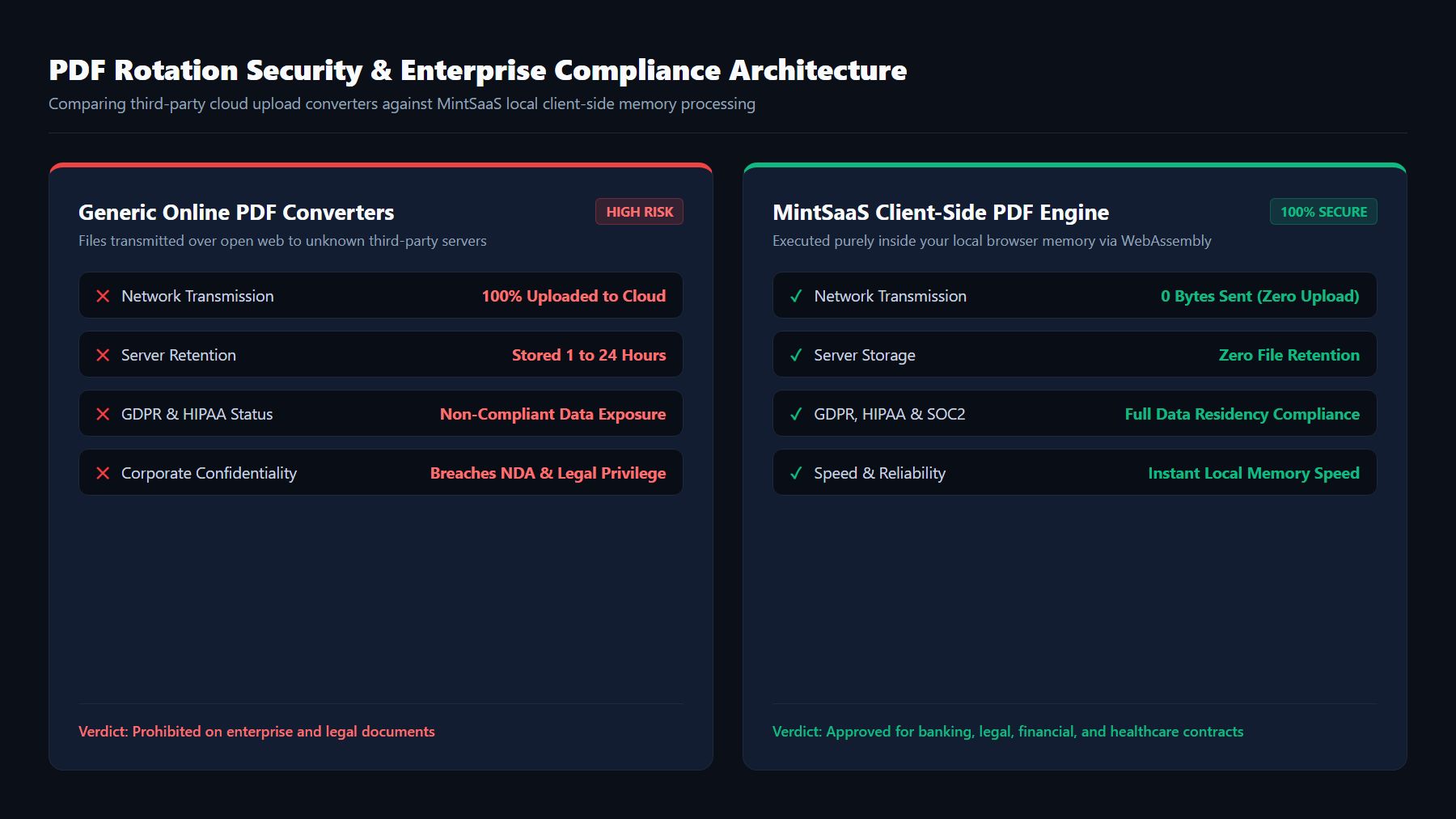Click the red X beside GDPR & HIPAA Status
1456x819 pixels.
pos(103,414)
